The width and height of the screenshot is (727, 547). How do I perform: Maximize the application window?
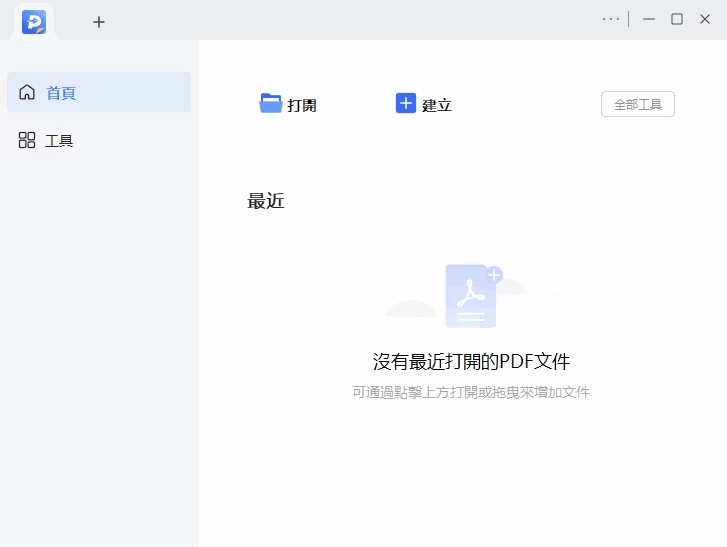(677, 19)
